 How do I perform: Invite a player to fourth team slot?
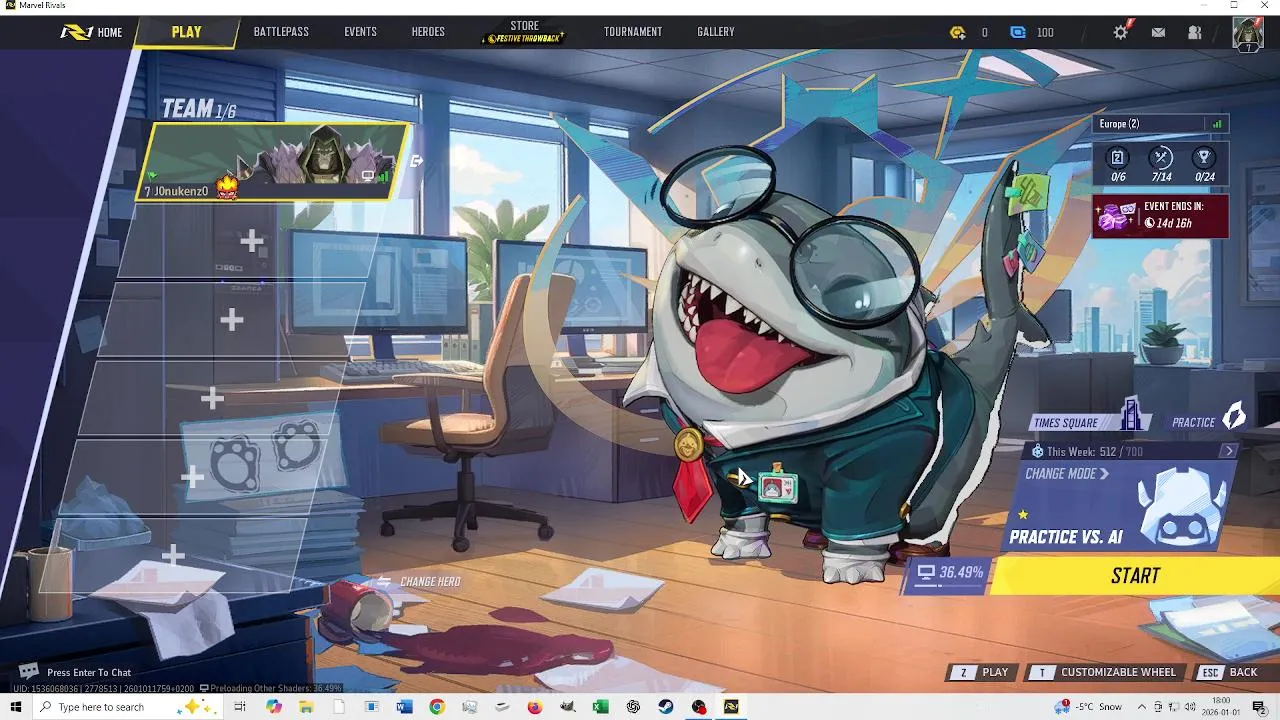212,398
